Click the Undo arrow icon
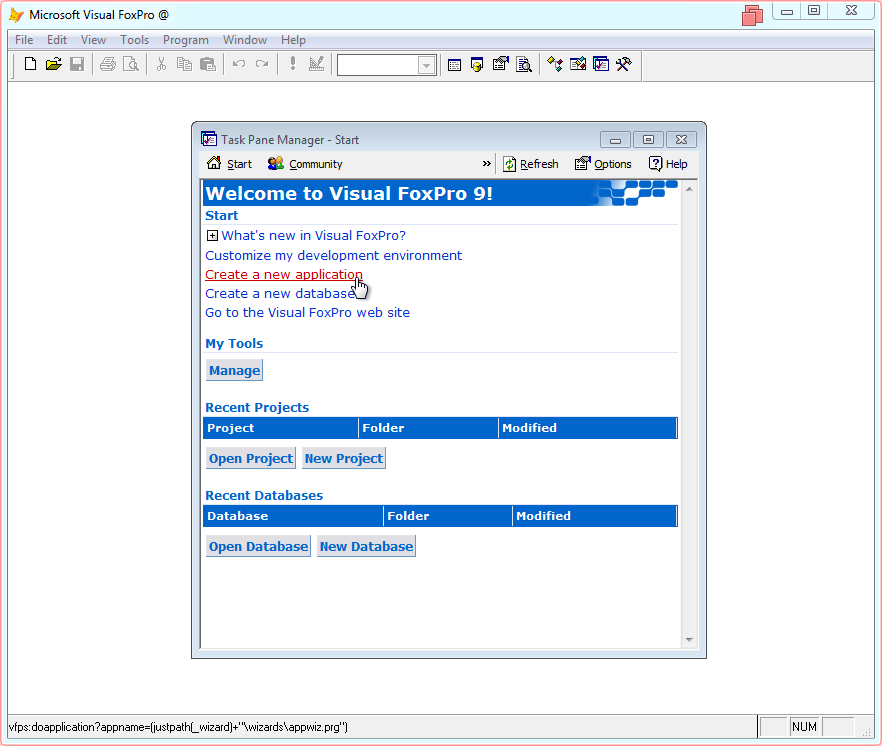 pyautogui.click(x=238, y=64)
